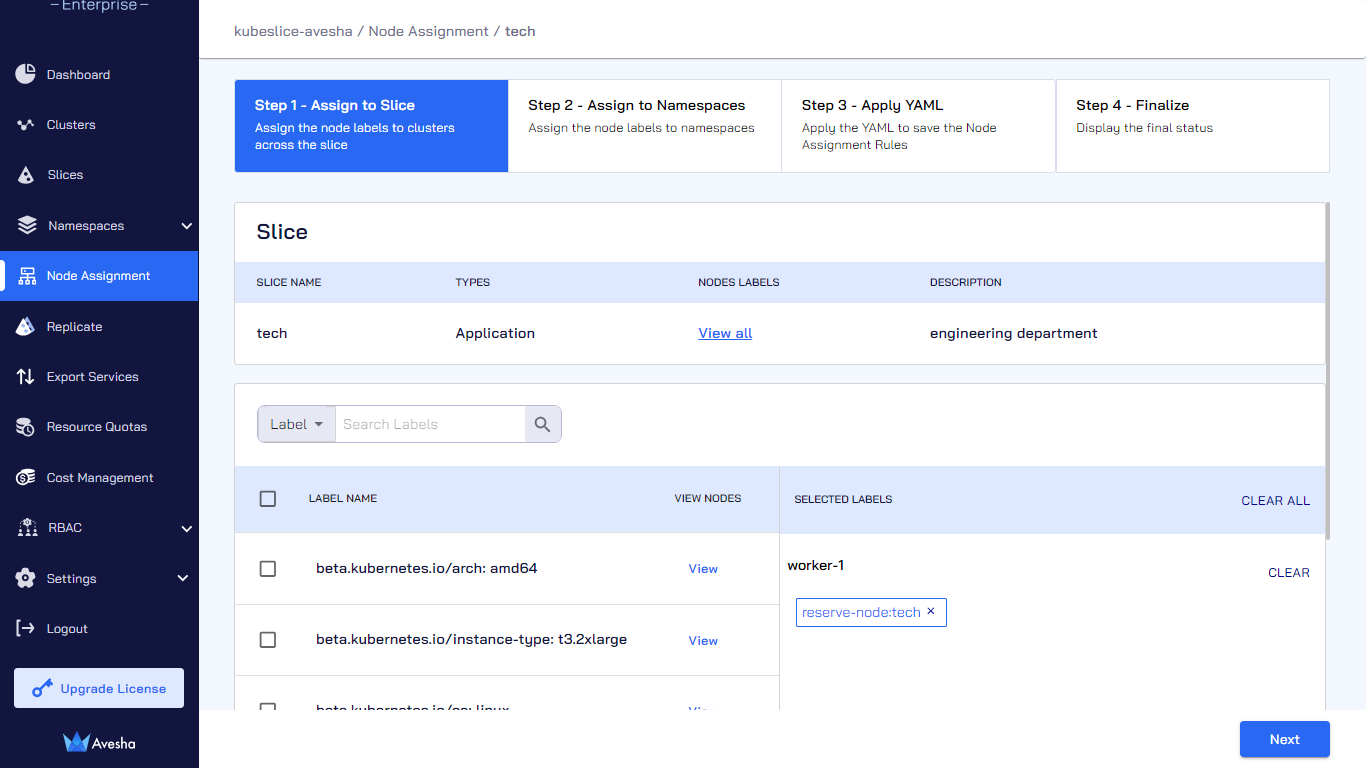Viewport: 1366px width, 768px height.
Task: Expand the RBAC sidebar chevron
Action: point(187,528)
